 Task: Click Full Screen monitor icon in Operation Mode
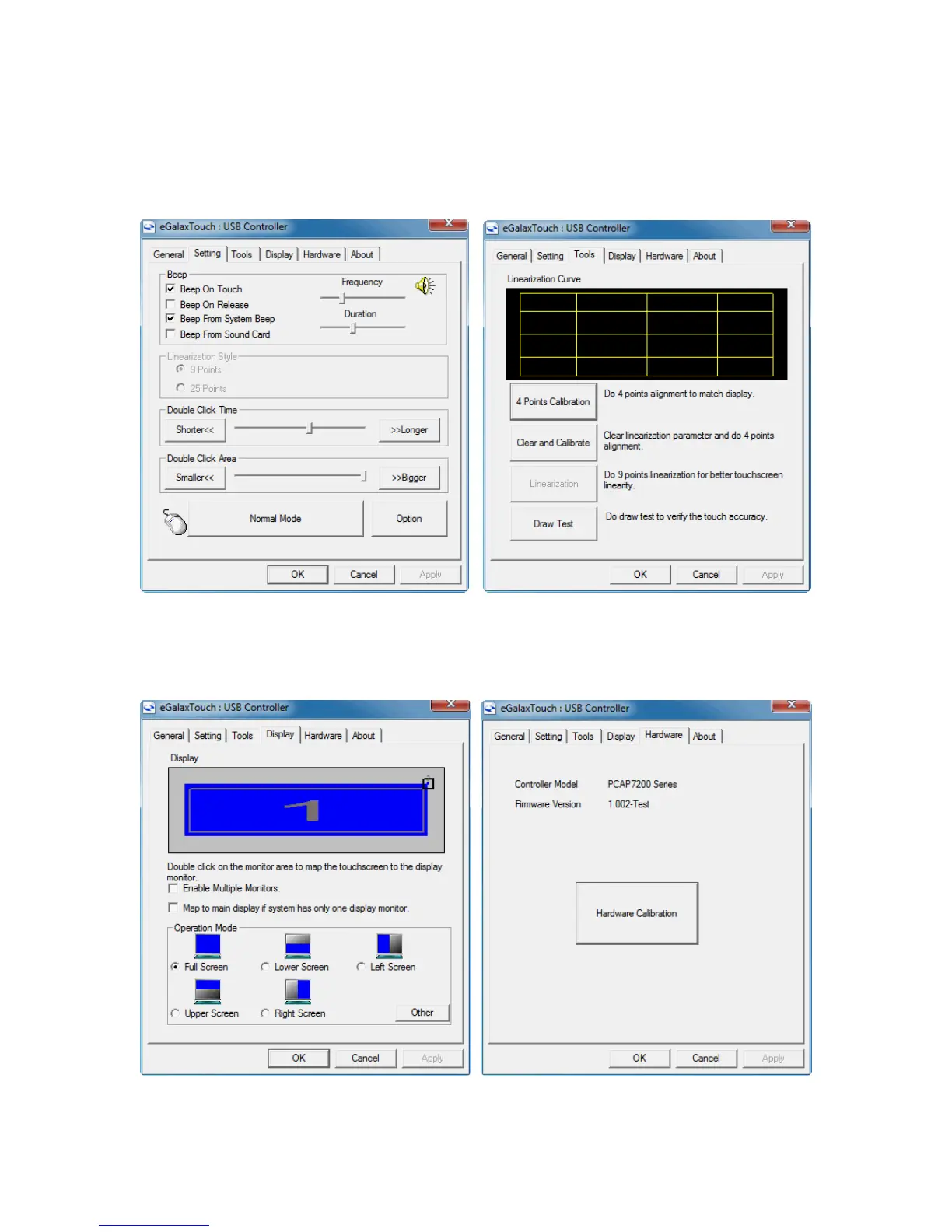tap(208, 946)
